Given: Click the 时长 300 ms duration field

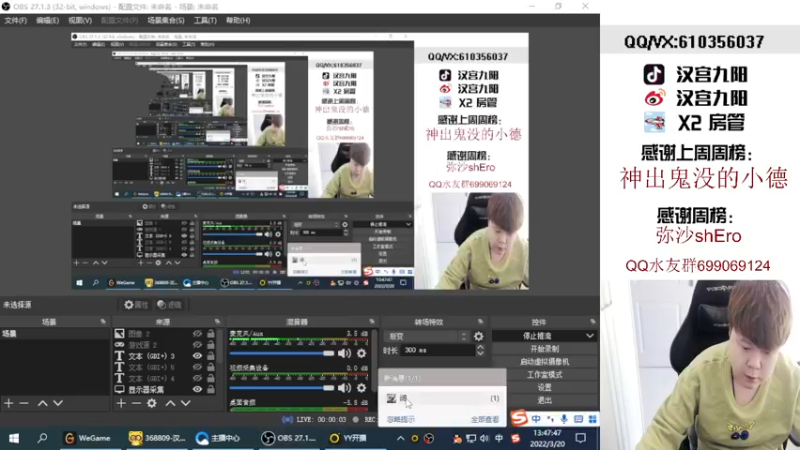Looking at the screenshot, I should (x=438, y=351).
